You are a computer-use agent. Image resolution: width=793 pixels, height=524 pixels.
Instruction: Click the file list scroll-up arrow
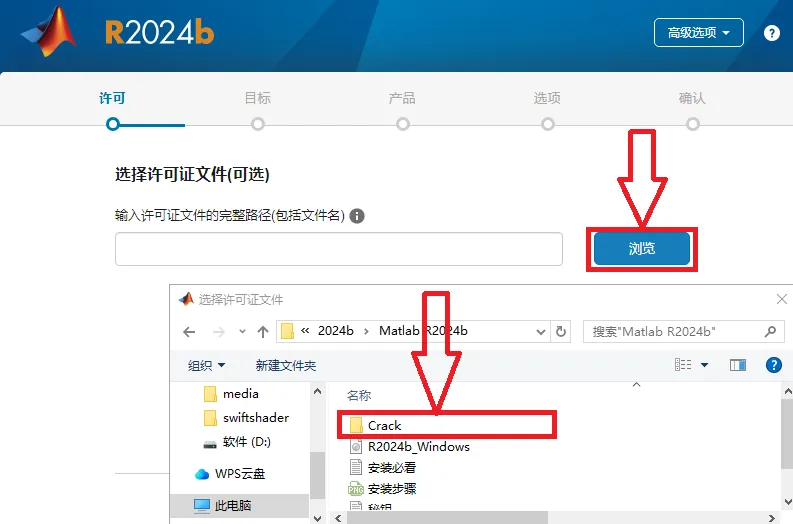pos(787,391)
